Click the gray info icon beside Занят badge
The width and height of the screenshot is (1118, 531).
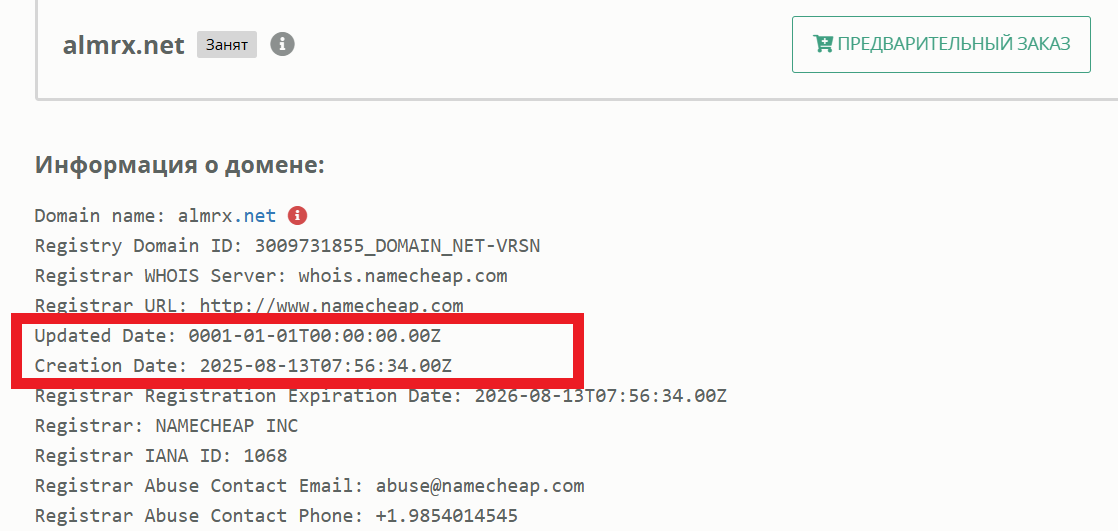282,44
